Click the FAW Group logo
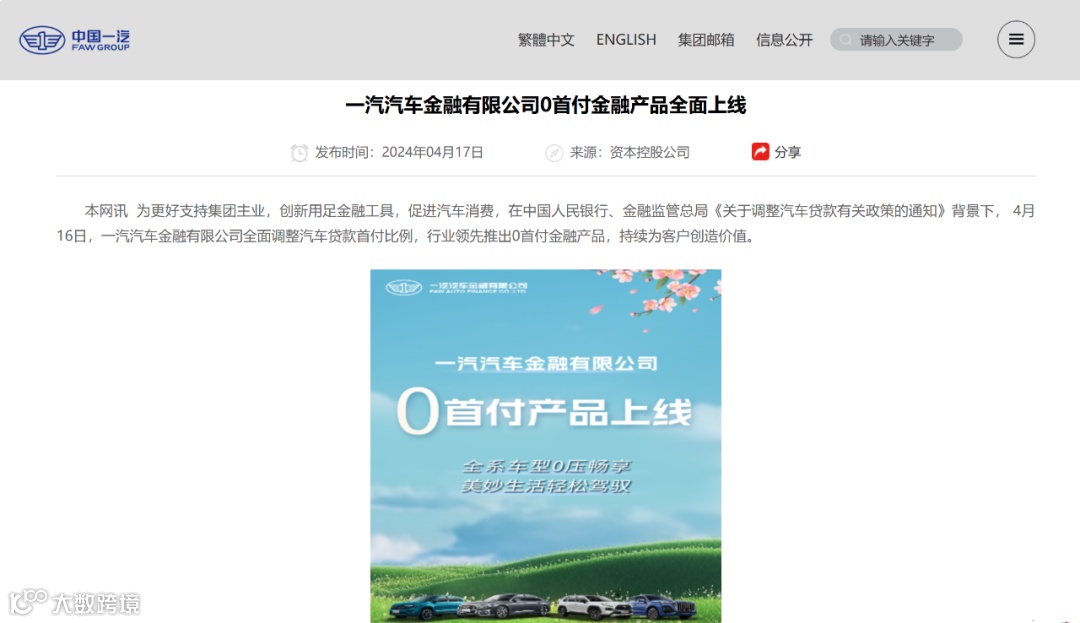Viewport: 1080px width, 623px height. pos(74,40)
